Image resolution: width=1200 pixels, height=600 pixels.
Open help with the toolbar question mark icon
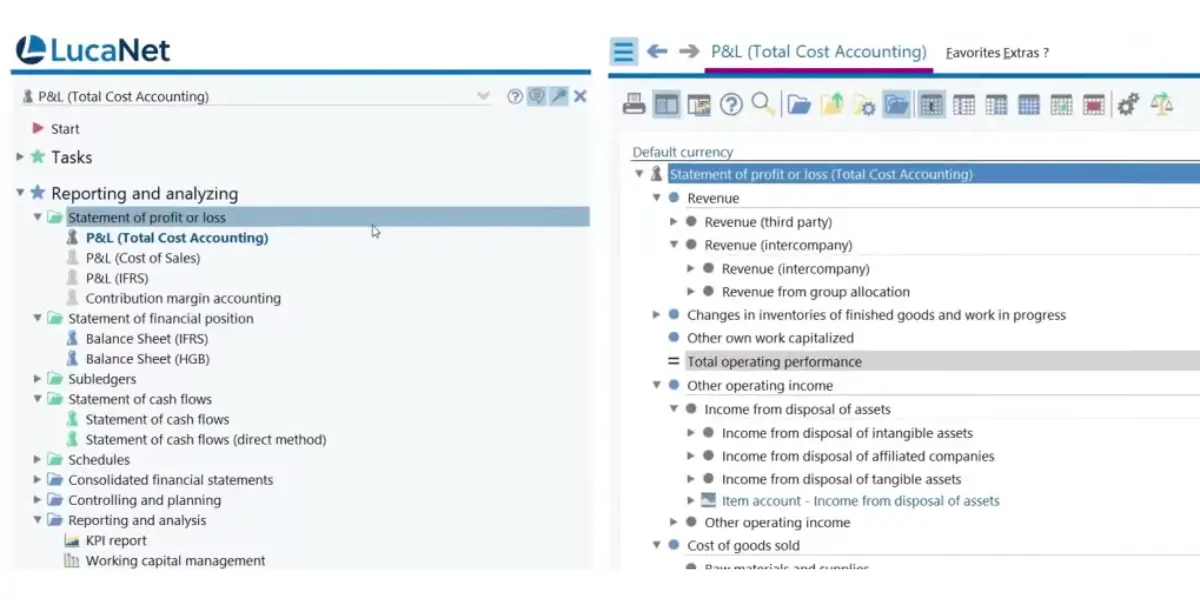click(731, 104)
